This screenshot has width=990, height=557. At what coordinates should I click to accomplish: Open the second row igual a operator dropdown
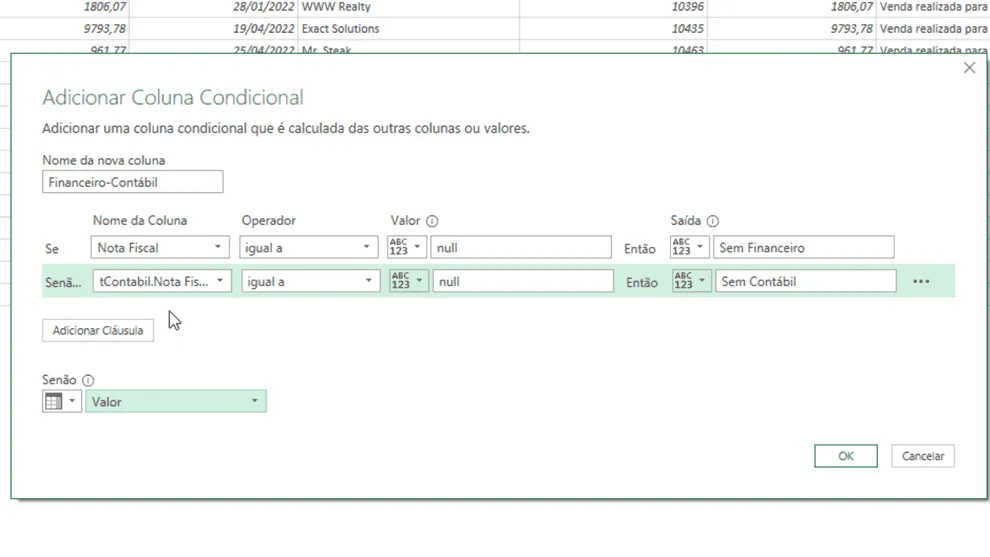311,281
